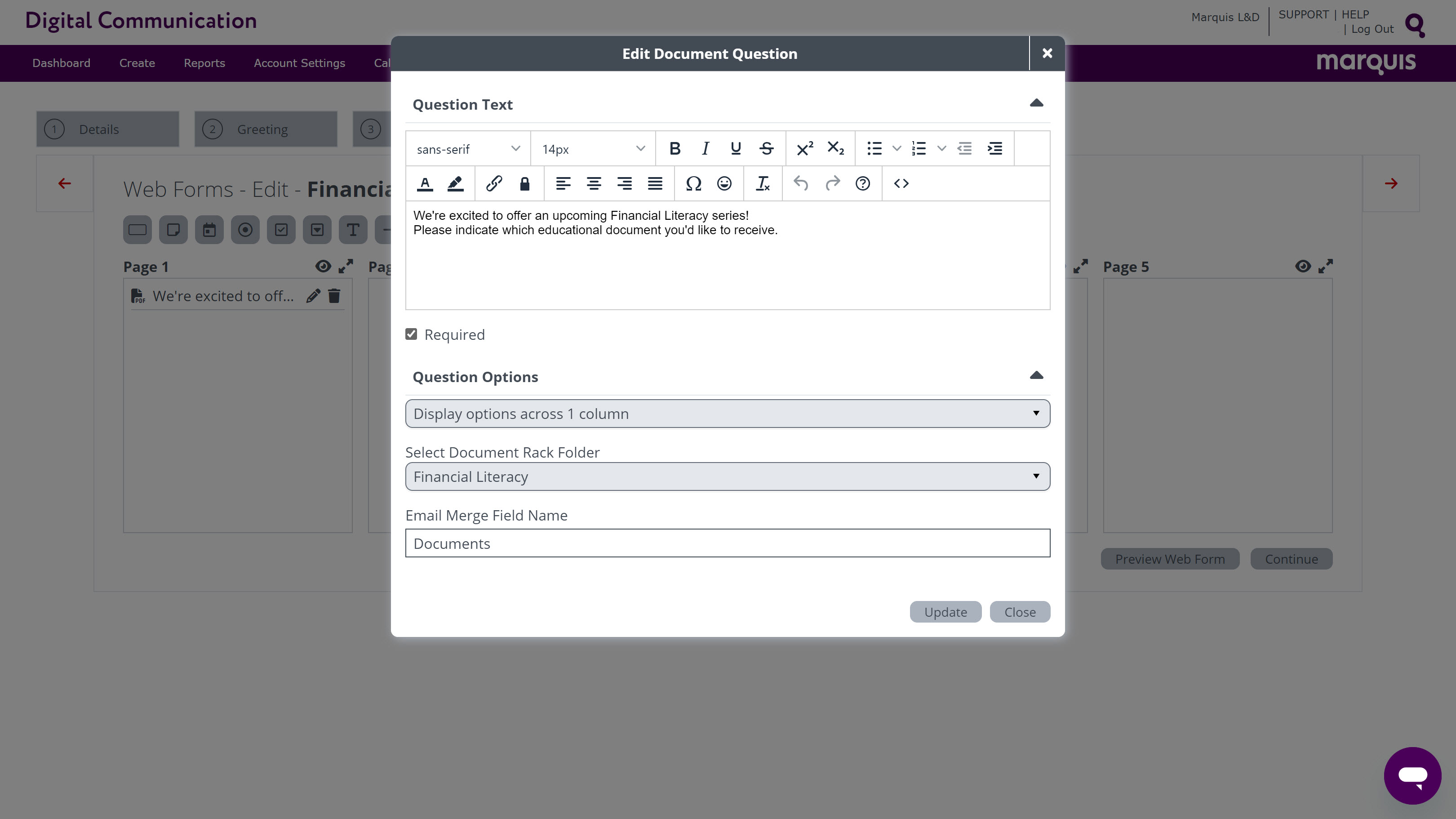Click Preview Web Form button
This screenshot has width=1456, height=819.
pos(1170,559)
